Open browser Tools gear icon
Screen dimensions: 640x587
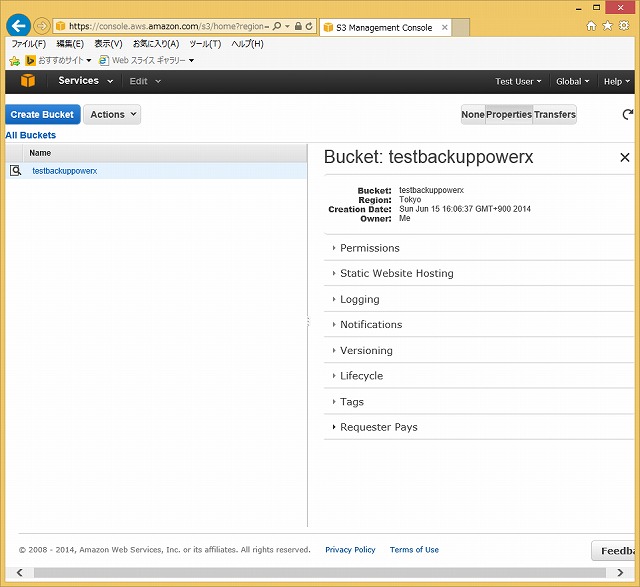coord(624,26)
